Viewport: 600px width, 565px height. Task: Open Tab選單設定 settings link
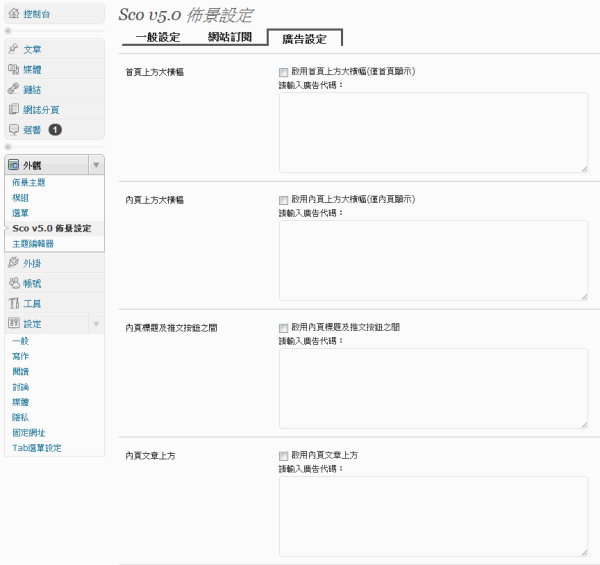(37, 448)
